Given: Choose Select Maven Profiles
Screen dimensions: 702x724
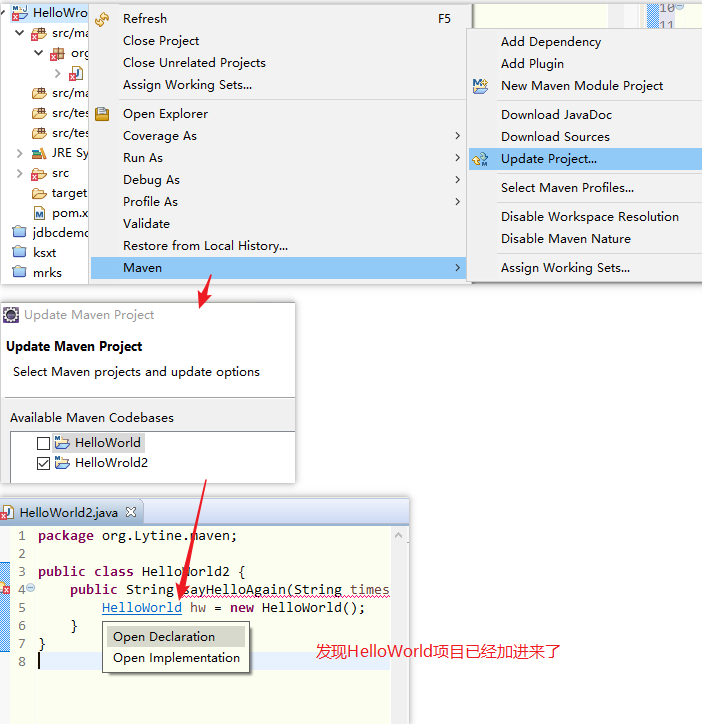Looking at the screenshot, I should pos(586,188).
